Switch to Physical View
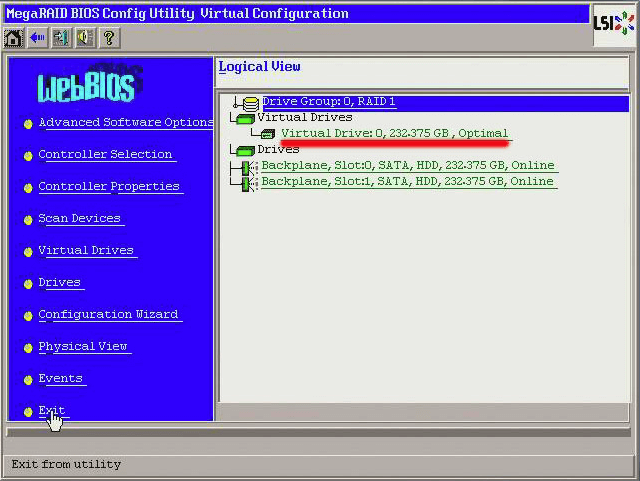The width and height of the screenshot is (640, 481). 82,347
